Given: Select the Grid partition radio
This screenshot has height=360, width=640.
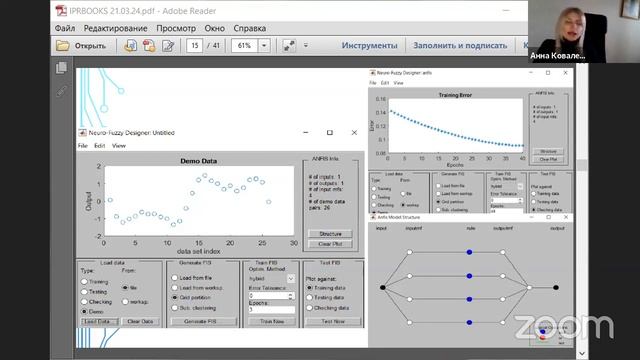Looking at the screenshot, I should [175, 298].
